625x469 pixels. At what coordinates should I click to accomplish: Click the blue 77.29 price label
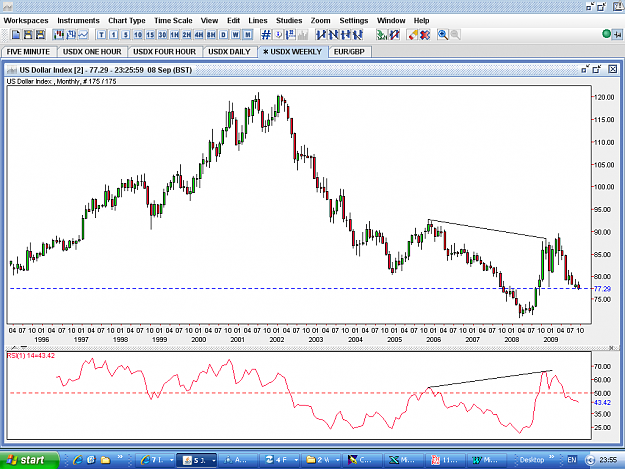(602, 289)
